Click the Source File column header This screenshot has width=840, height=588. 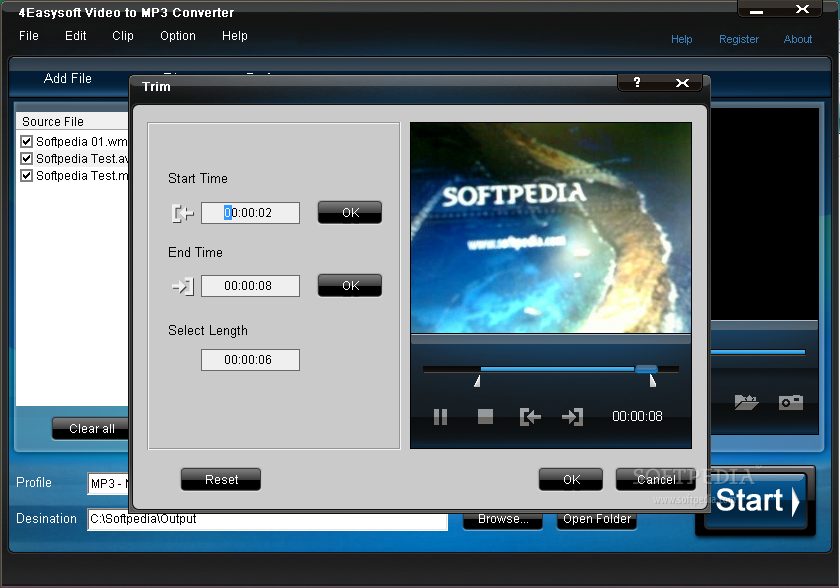72,121
